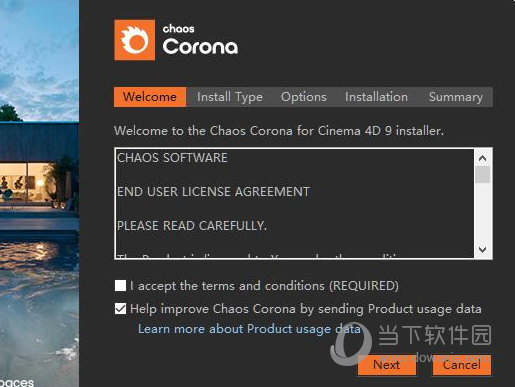Click the Next button
The height and width of the screenshot is (387, 515).
[387, 365]
